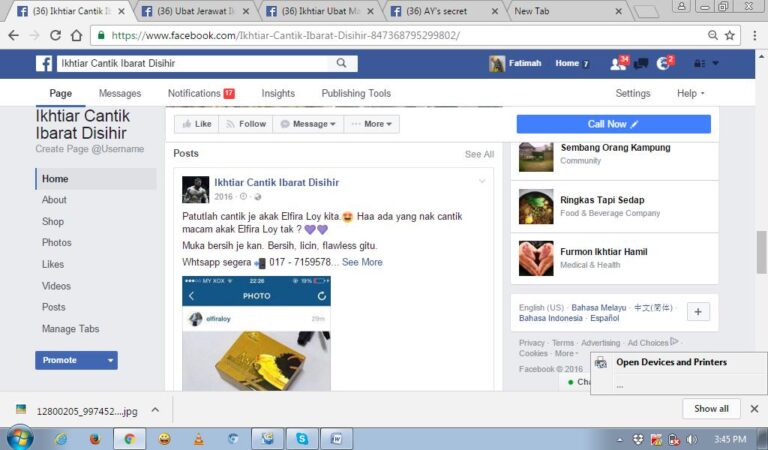Follow the page with the Follow button
The image size is (768, 450).
[x=246, y=124]
